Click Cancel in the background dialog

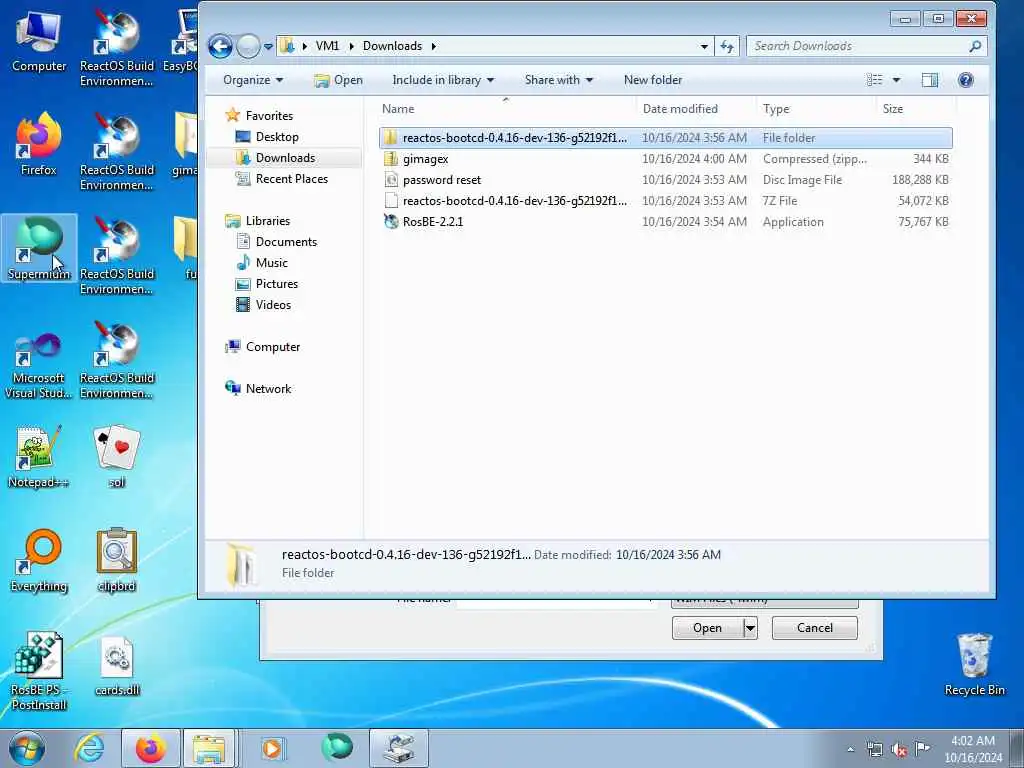click(x=814, y=628)
